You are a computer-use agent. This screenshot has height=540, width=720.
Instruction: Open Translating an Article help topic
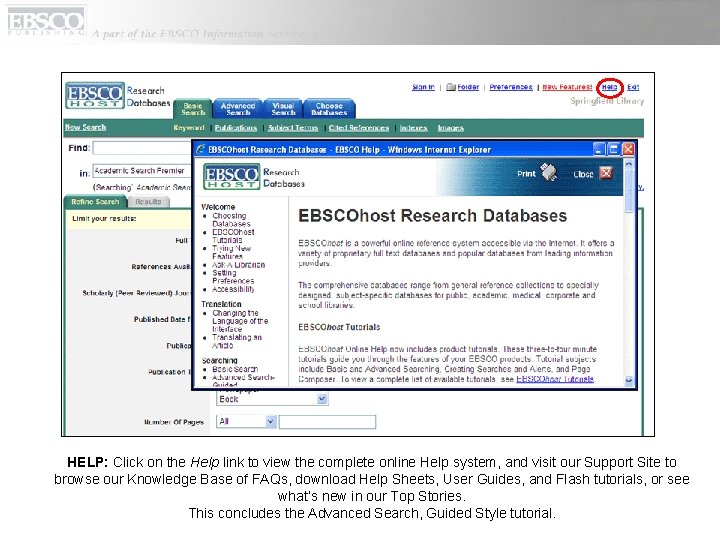click(x=237, y=341)
